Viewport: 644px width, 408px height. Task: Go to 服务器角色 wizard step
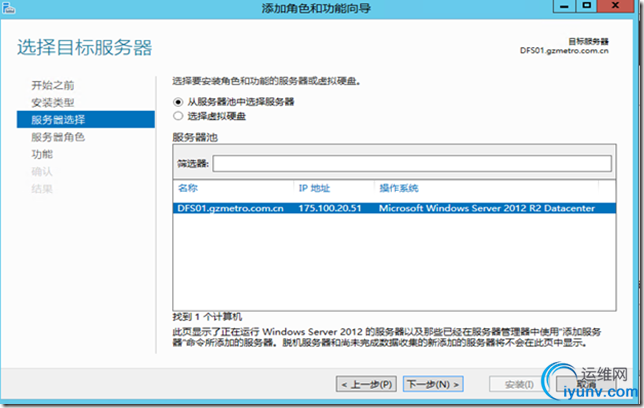click(x=58, y=137)
